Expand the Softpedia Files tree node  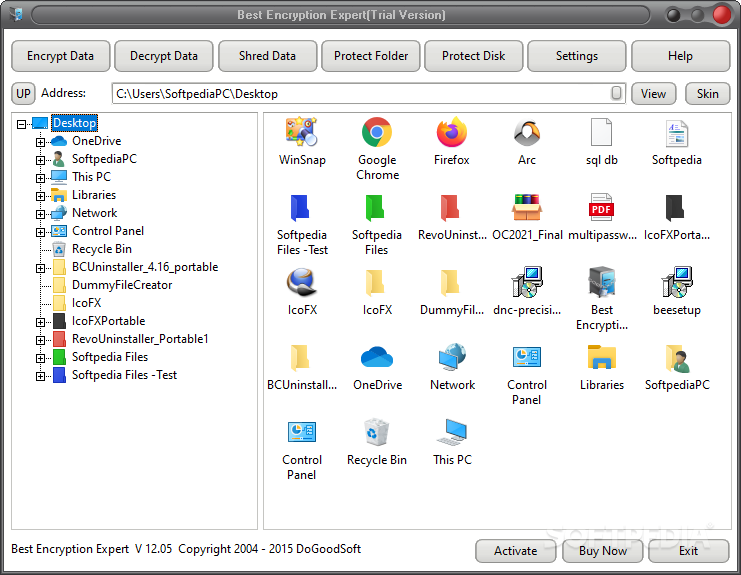[41, 358]
